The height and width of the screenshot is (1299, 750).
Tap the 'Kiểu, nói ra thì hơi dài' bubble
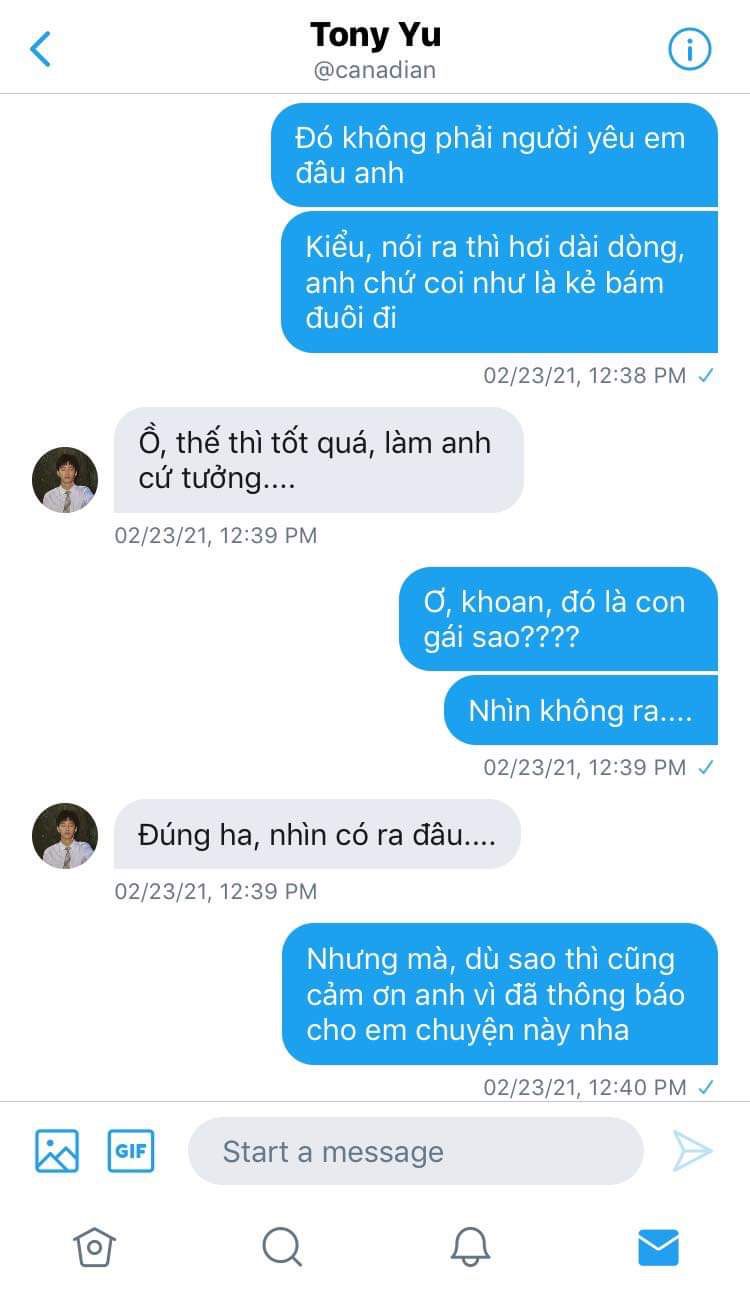point(500,282)
